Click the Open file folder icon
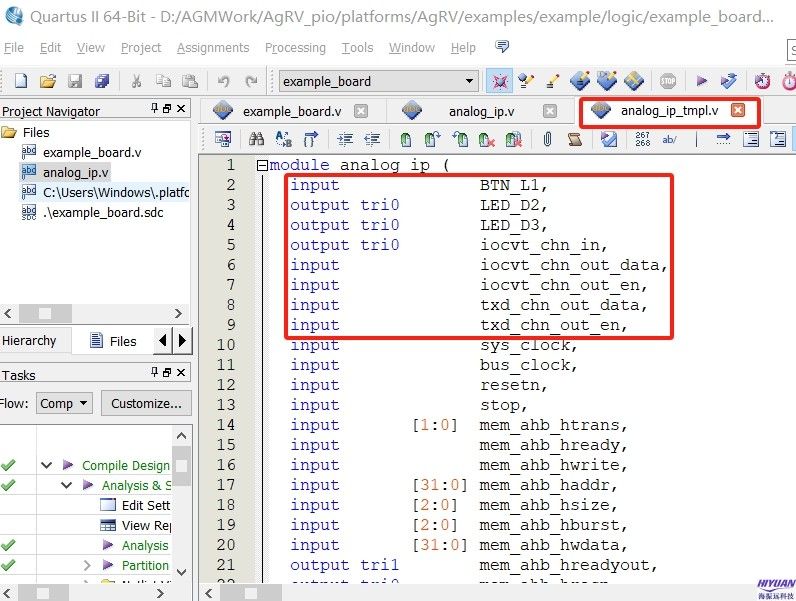This screenshot has width=796, height=601. pyautogui.click(x=48, y=81)
